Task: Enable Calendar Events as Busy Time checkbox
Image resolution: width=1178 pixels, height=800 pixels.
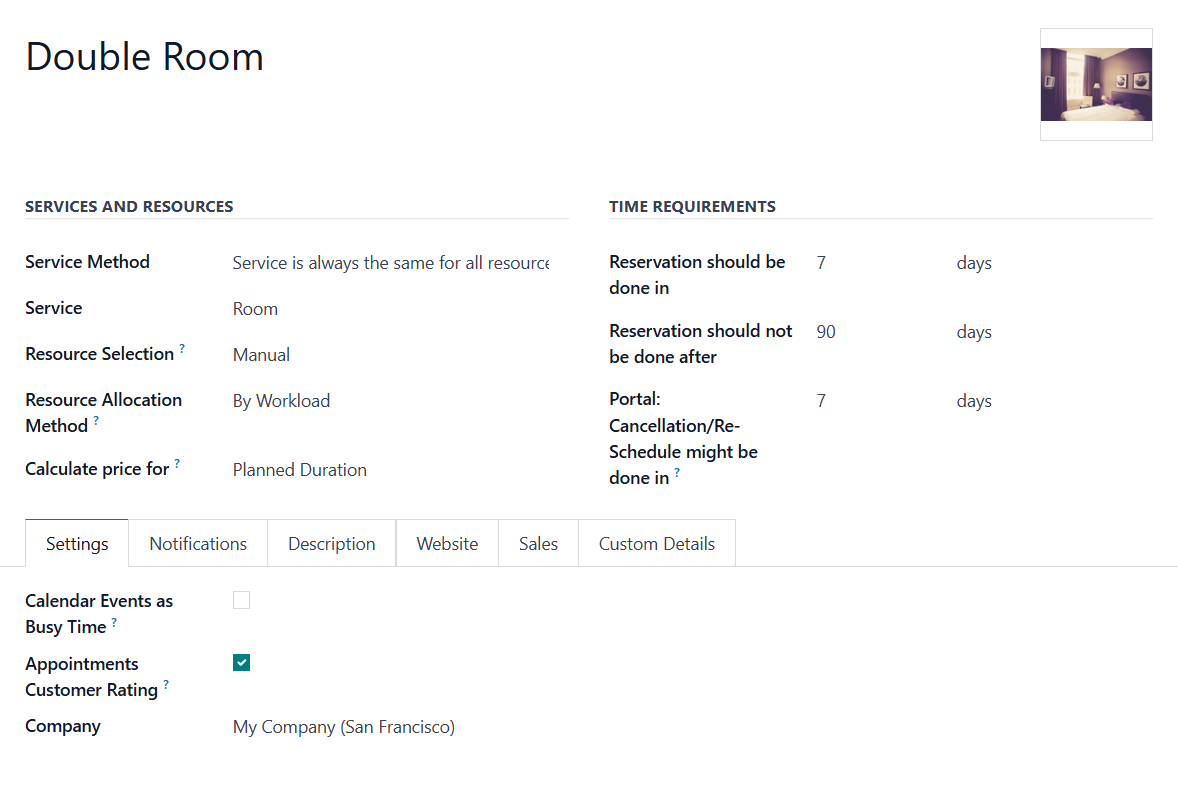Action: click(241, 600)
